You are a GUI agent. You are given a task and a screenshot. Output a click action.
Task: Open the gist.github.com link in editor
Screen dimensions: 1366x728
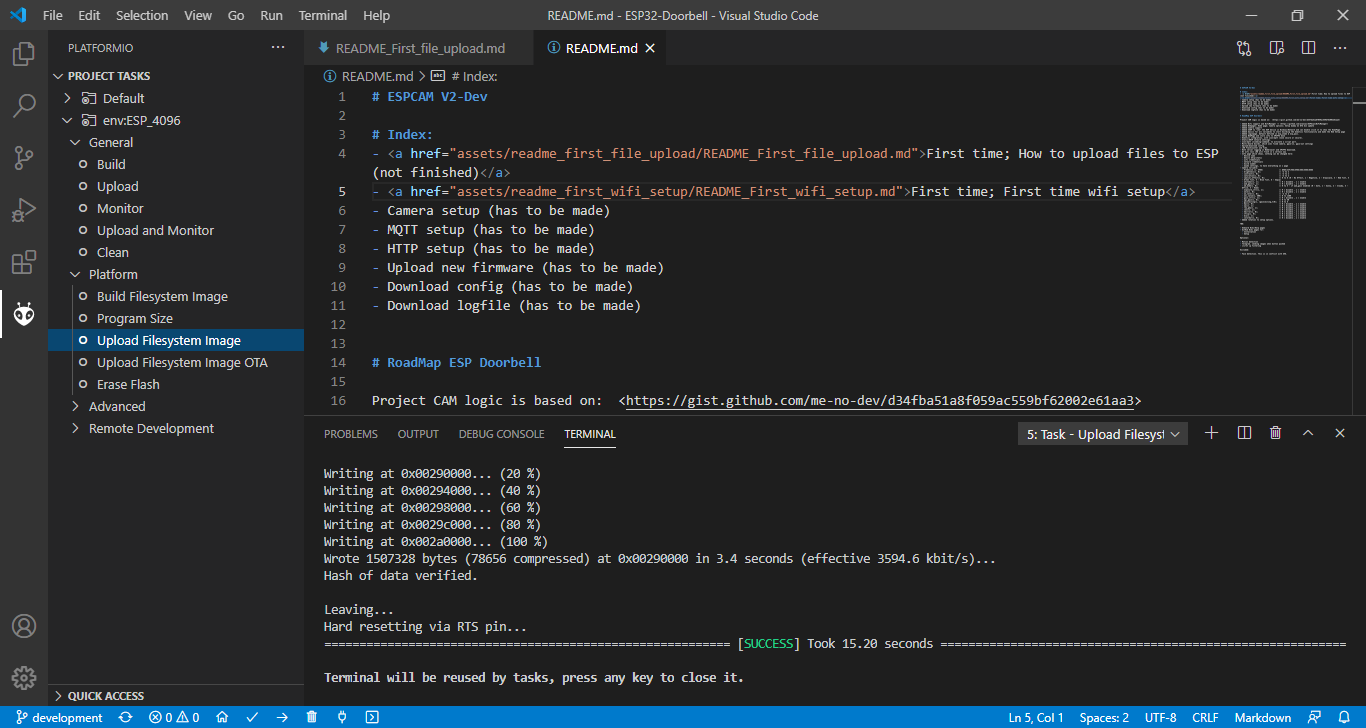click(x=880, y=401)
